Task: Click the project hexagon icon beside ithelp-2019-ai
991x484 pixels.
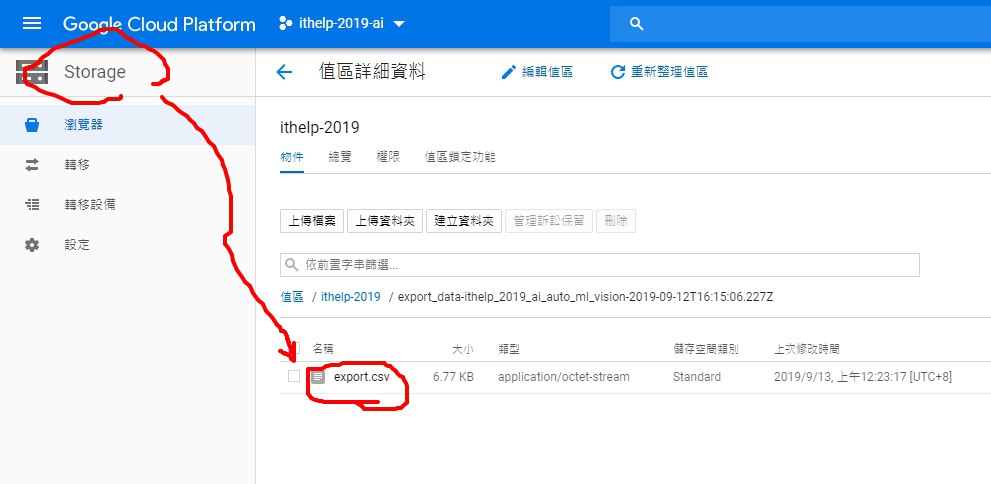Action: pos(286,24)
